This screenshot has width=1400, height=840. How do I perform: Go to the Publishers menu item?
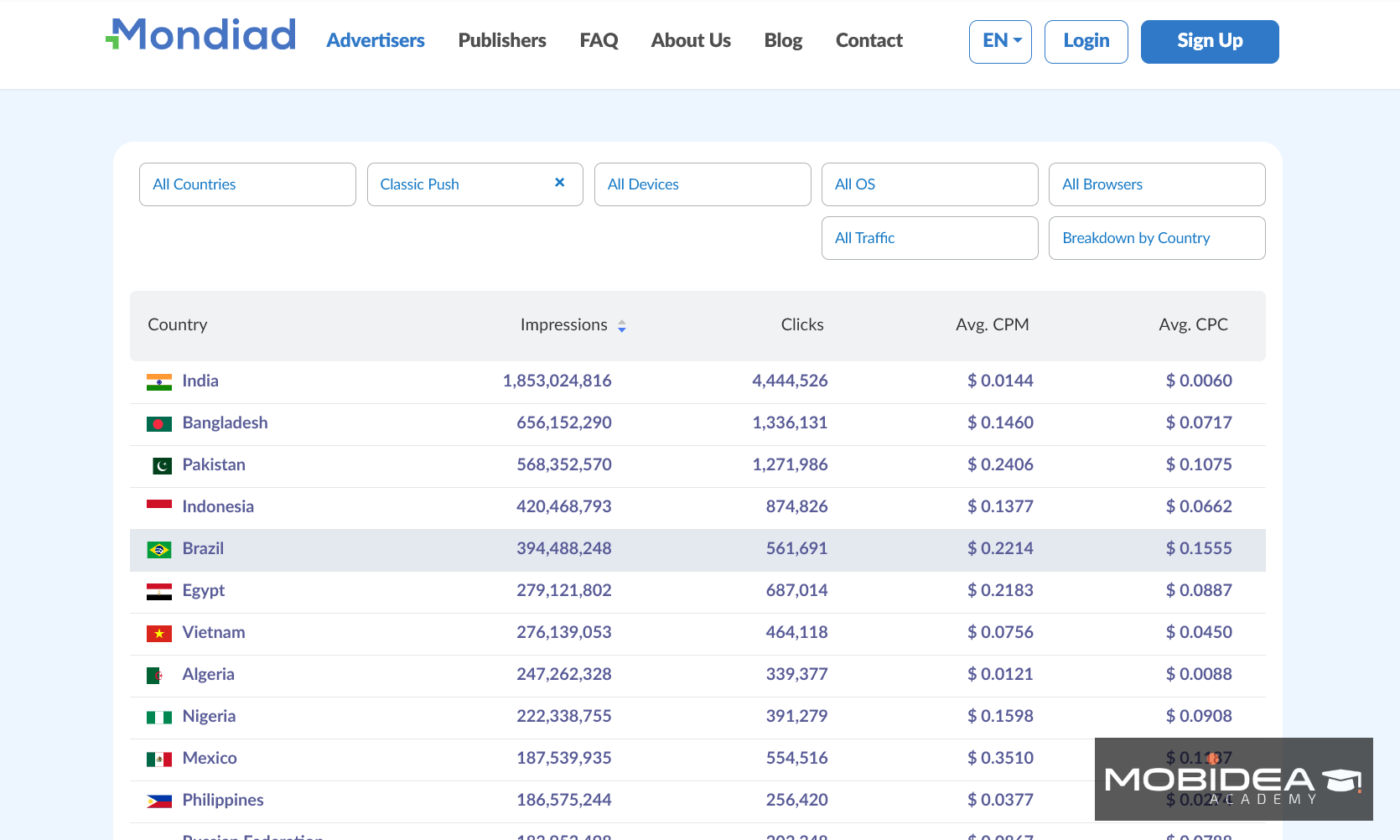point(502,40)
